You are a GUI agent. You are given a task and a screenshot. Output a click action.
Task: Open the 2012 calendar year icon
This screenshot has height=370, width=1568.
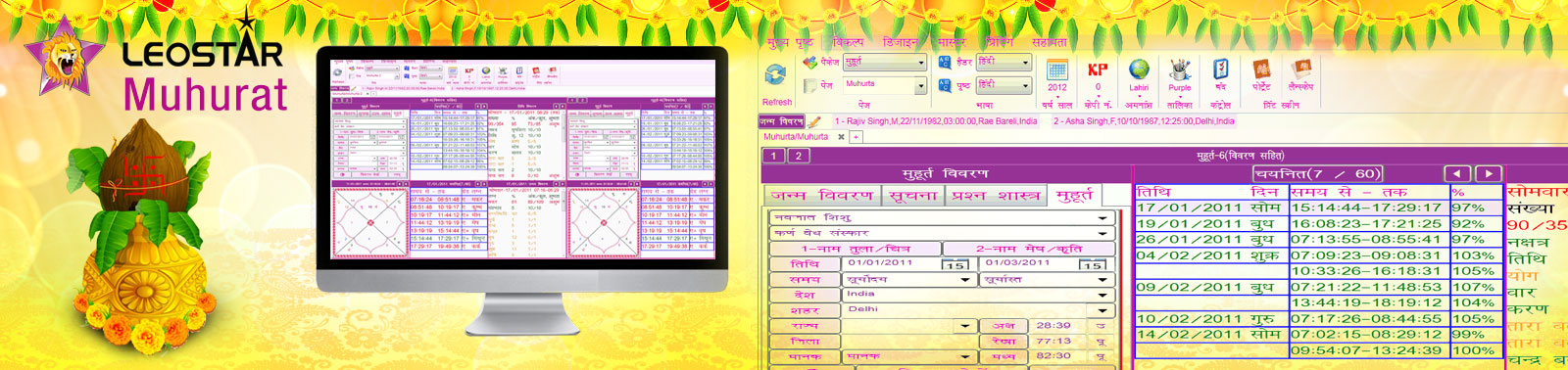pyautogui.click(x=1057, y=69)
